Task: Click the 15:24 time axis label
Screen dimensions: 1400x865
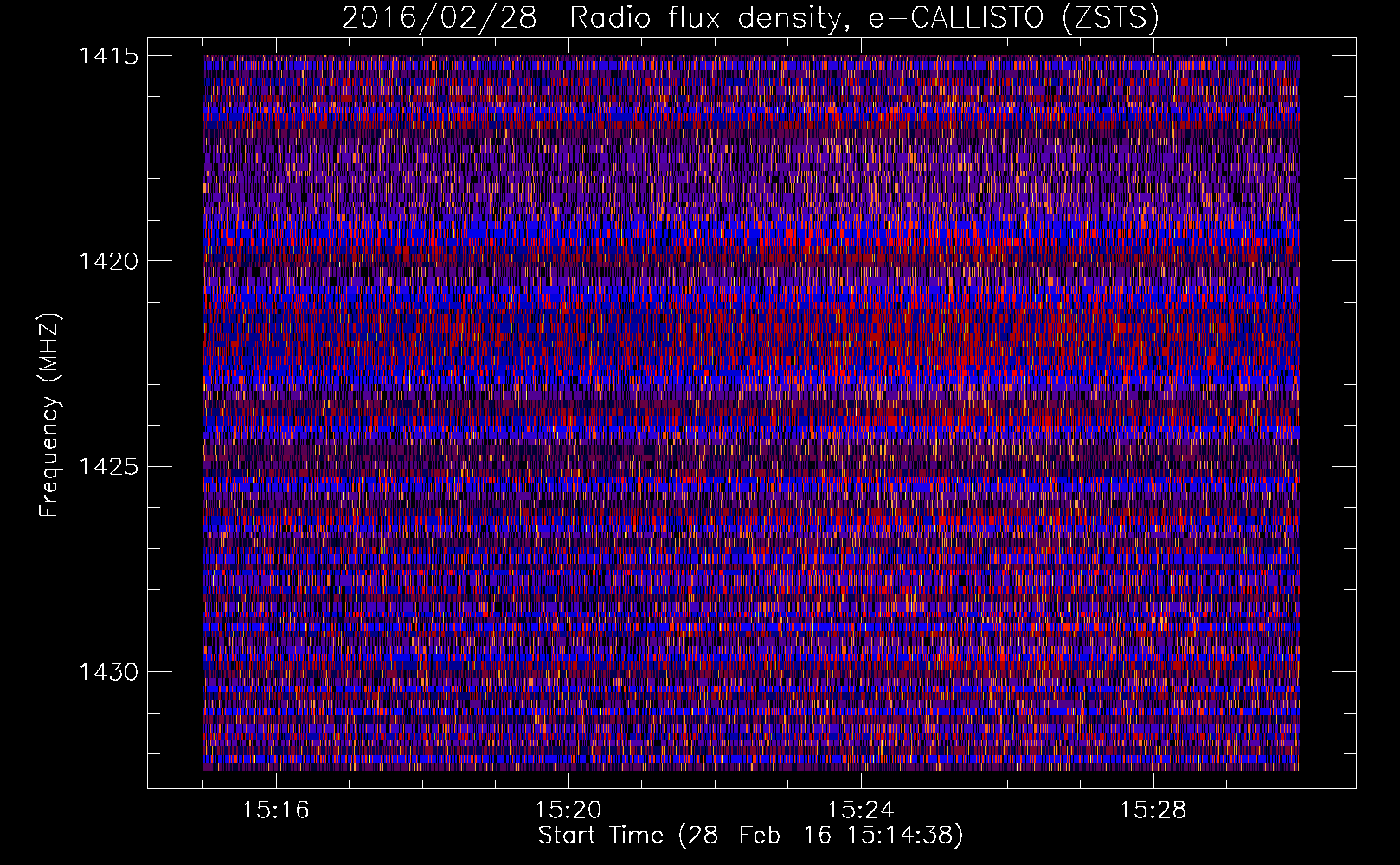Action: point(861,811)
